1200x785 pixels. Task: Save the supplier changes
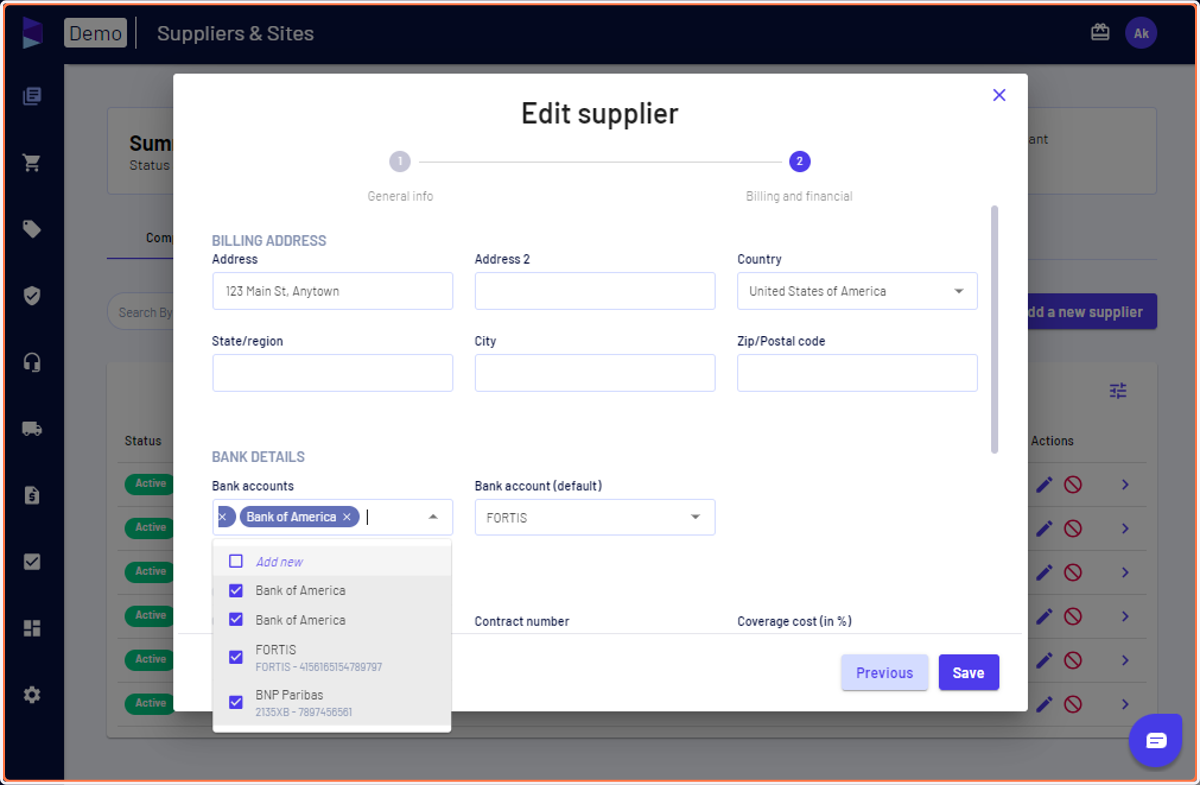(x=968, y=673)
